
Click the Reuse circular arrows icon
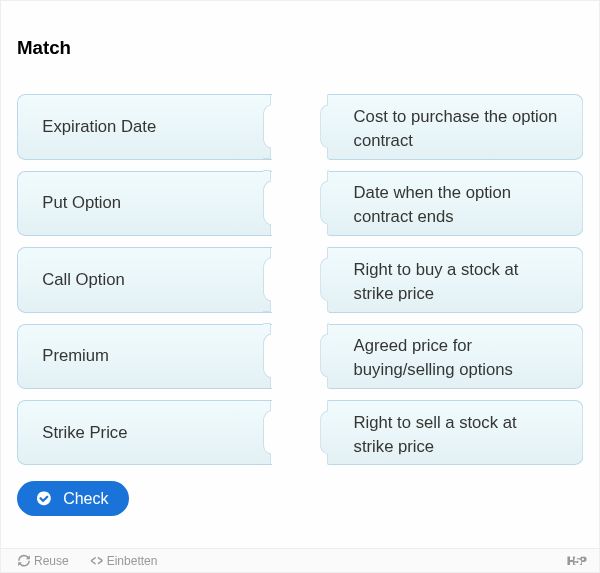click(24, 561)
